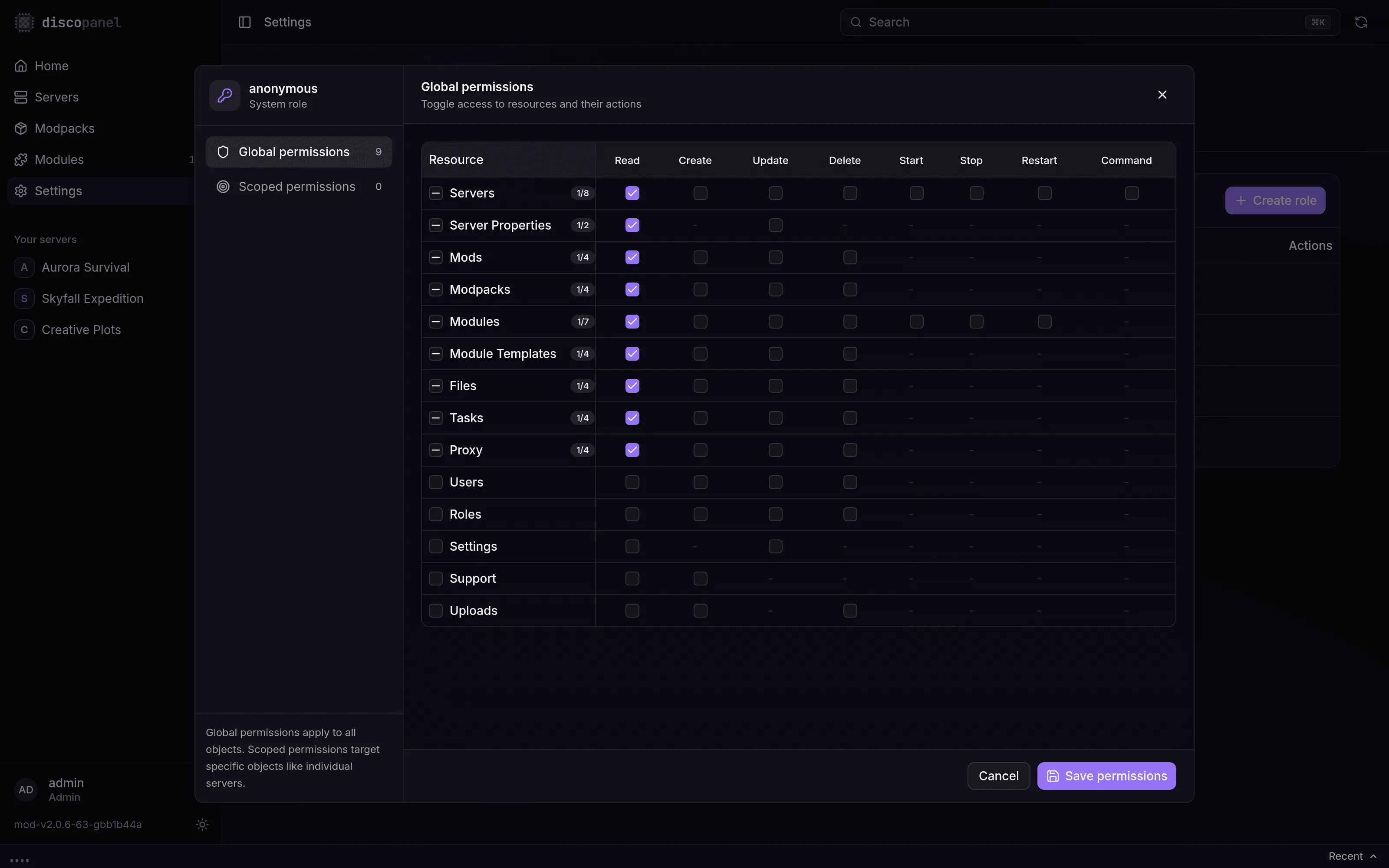Select all permissions for Users
Image resolution: width=1389 pixels, height=868 pixels.
(x=436, y=483)
